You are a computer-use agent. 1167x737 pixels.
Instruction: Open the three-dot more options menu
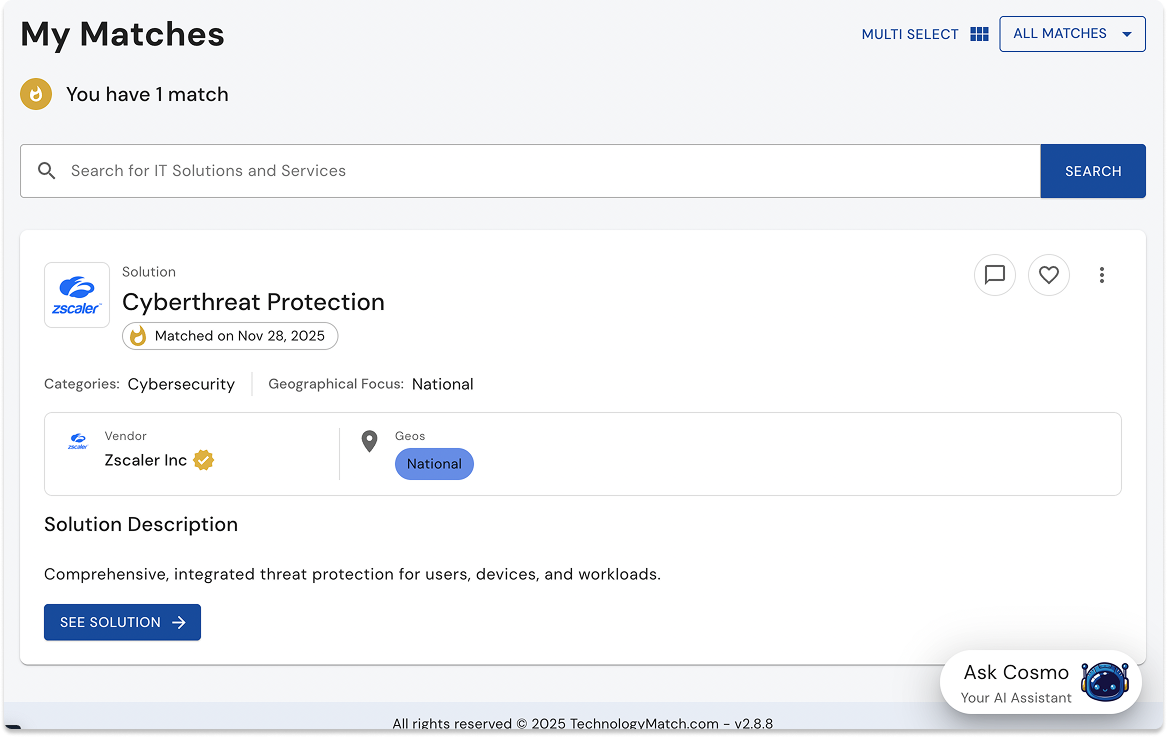(1102, 275)
